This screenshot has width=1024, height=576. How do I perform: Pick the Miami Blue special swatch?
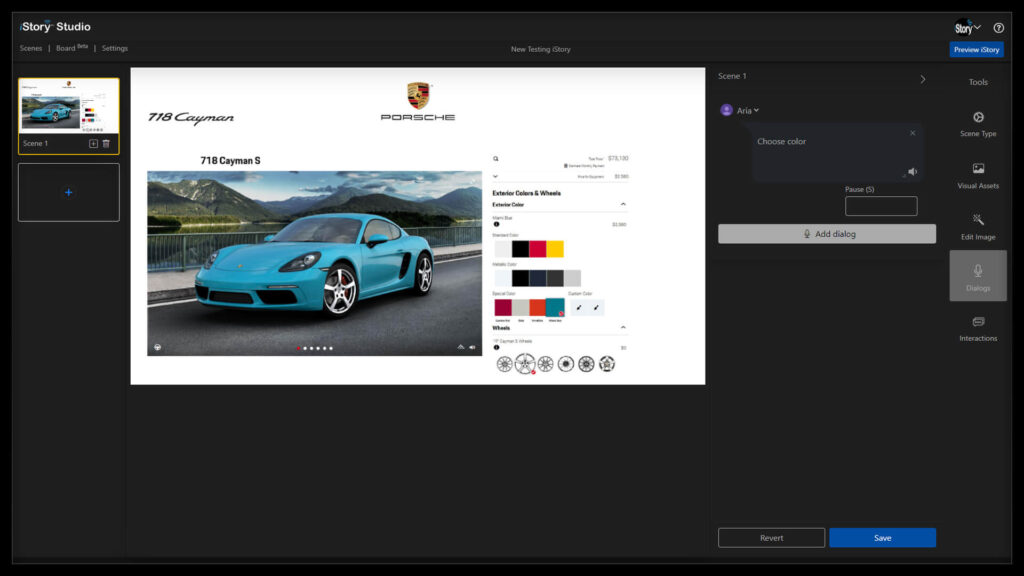555,308
